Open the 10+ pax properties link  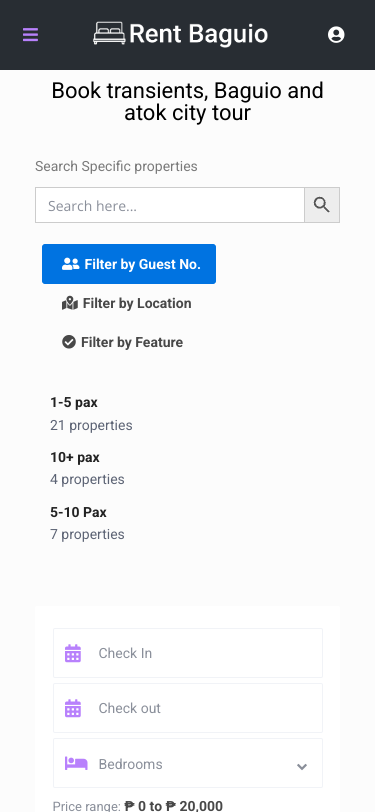click(87, 468)
